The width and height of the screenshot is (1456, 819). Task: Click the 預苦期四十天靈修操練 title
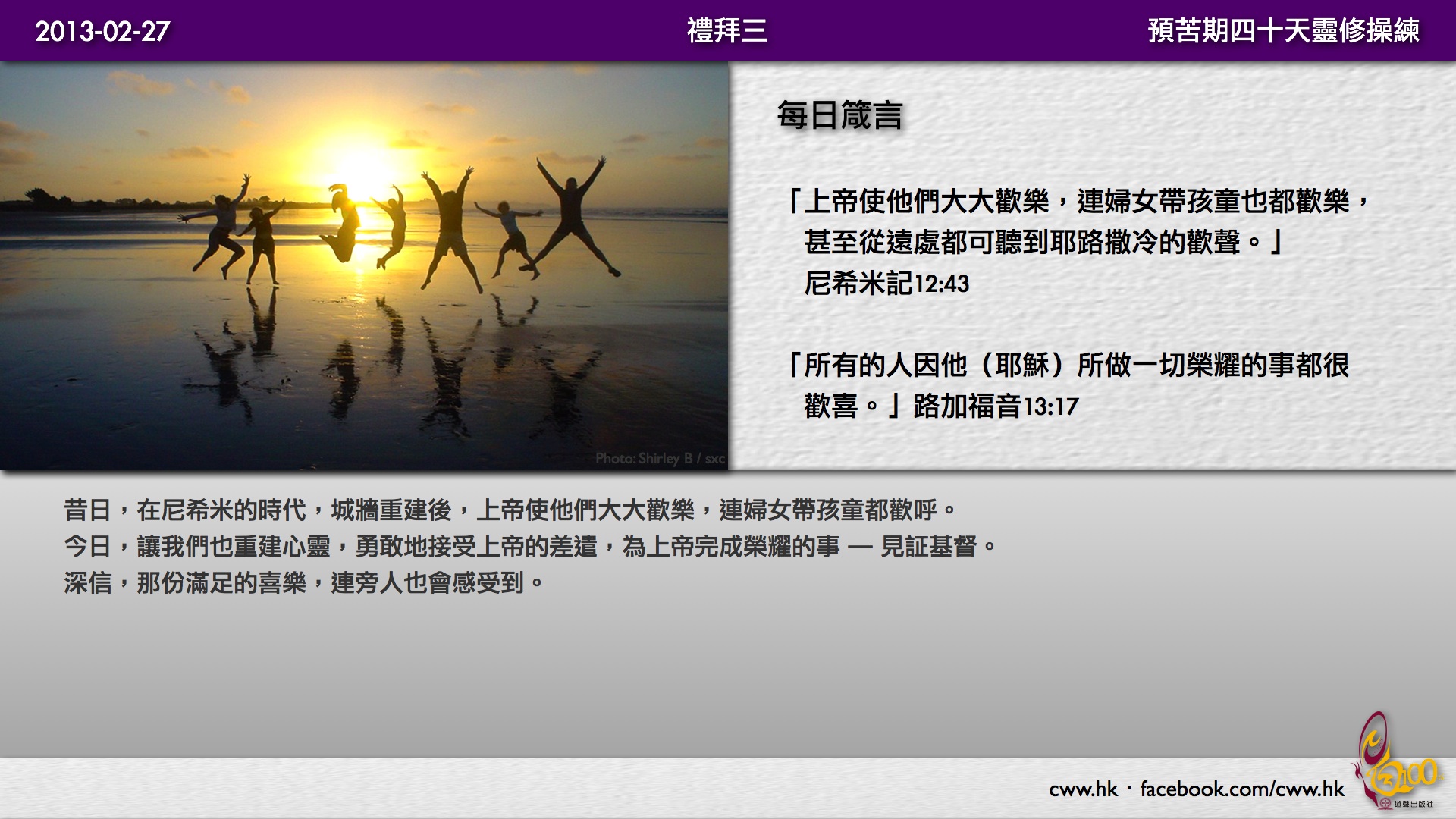[x=1283, y=31]
